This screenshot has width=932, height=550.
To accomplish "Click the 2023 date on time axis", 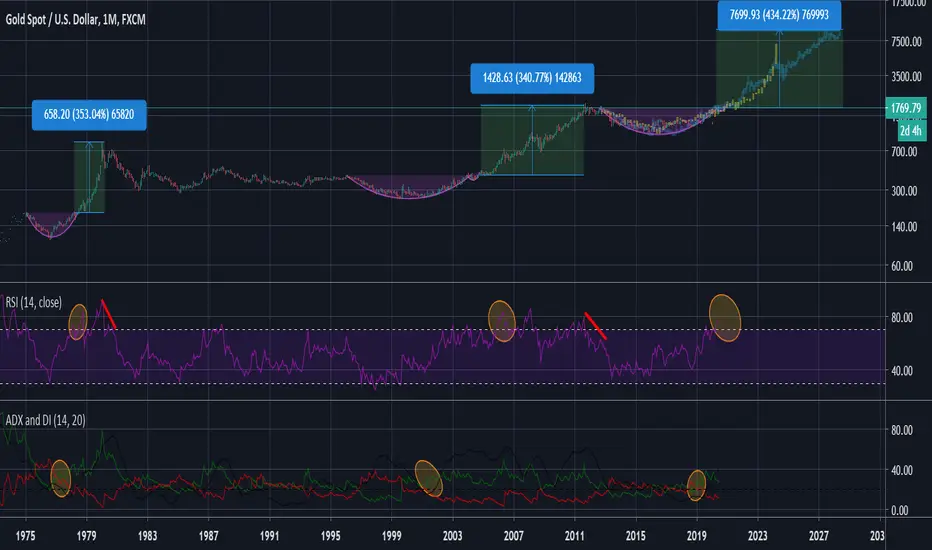I will [x=758, y=536].
